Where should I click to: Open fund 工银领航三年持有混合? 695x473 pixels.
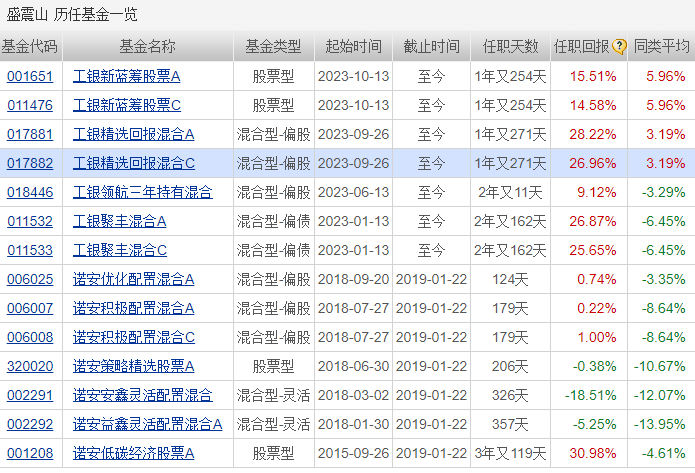143,192
